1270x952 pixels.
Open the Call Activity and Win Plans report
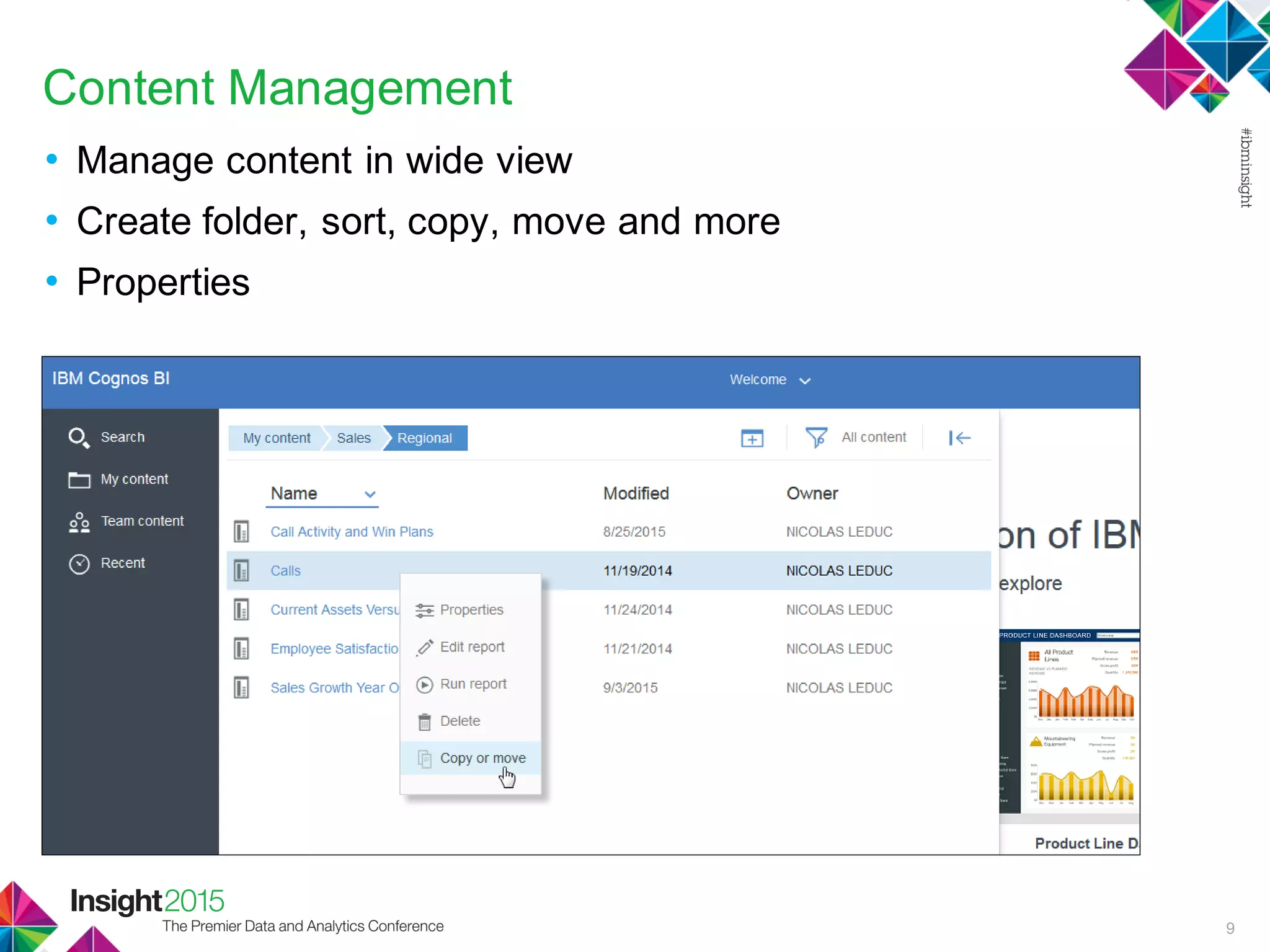tap(352, 532)
